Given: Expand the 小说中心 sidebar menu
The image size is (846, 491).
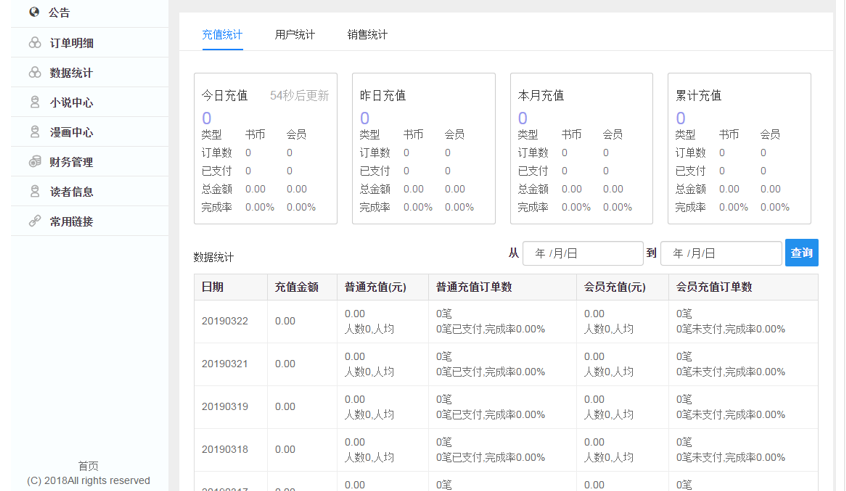Looking at the screenshot, I should click(x=71, y=102).
